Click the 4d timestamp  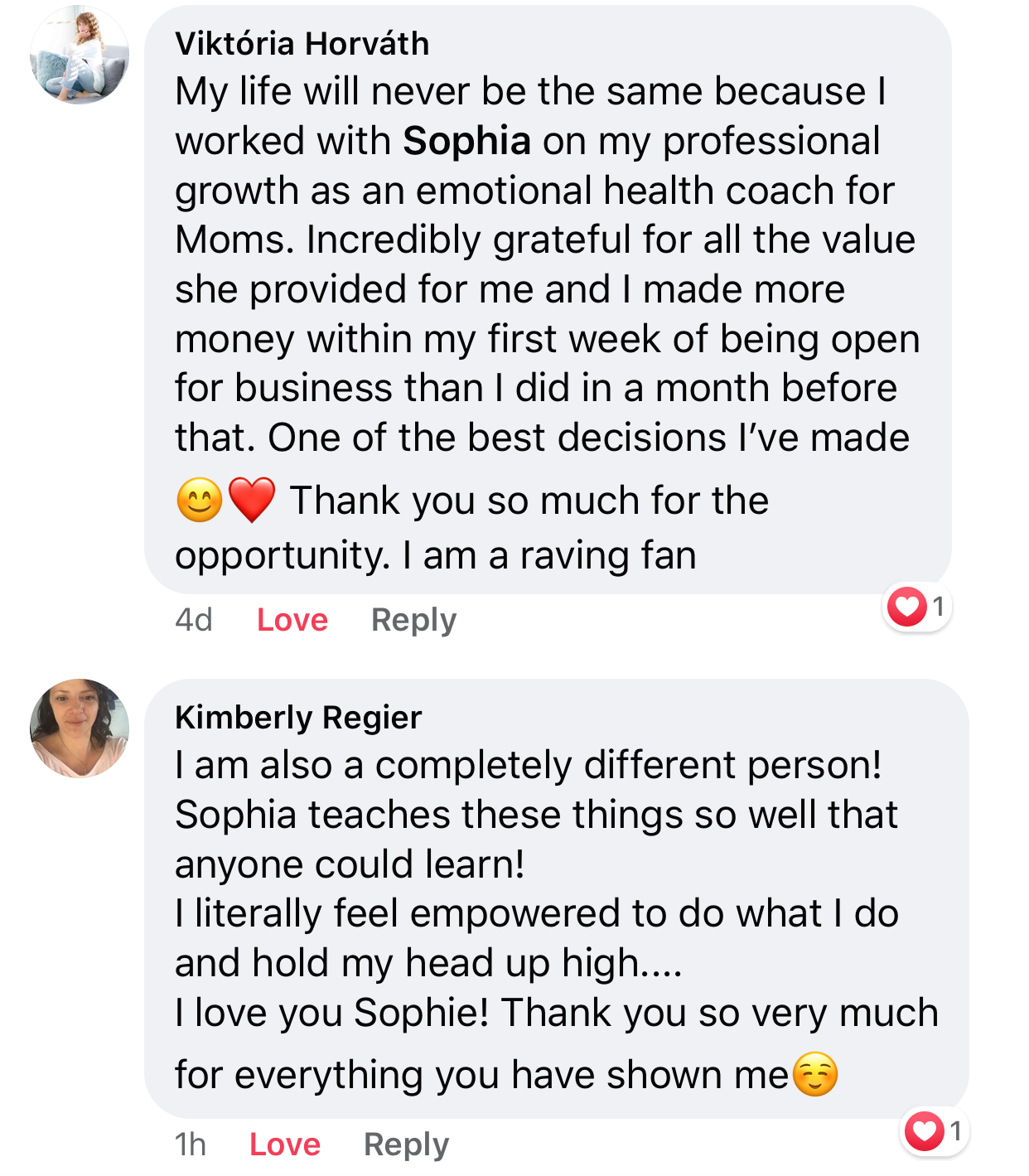[194, 620]
